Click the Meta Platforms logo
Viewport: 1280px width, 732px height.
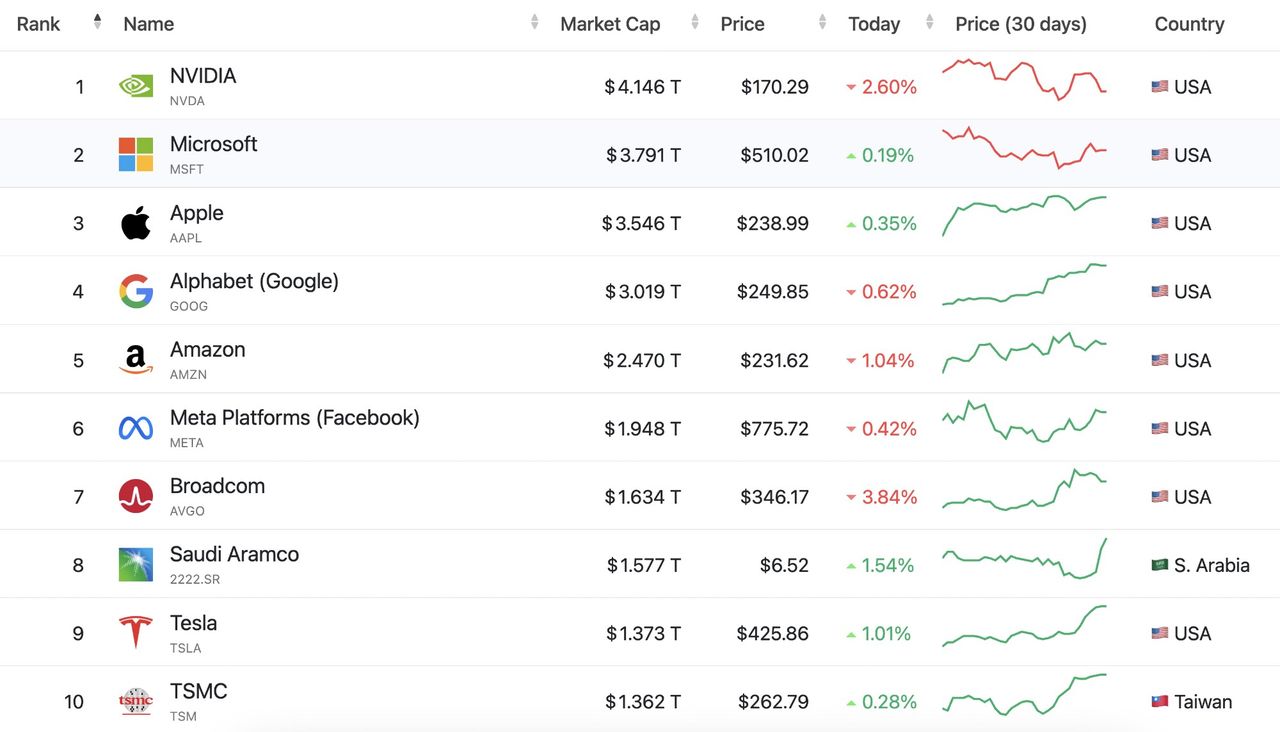tap(136, 428)
